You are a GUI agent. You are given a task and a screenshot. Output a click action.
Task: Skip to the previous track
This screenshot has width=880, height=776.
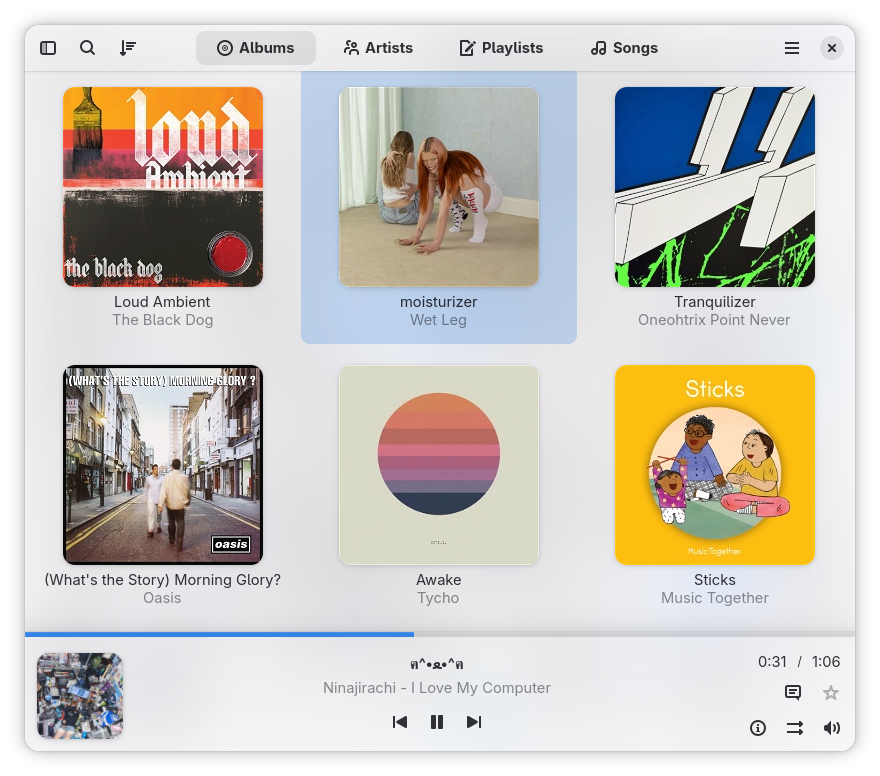400,722
